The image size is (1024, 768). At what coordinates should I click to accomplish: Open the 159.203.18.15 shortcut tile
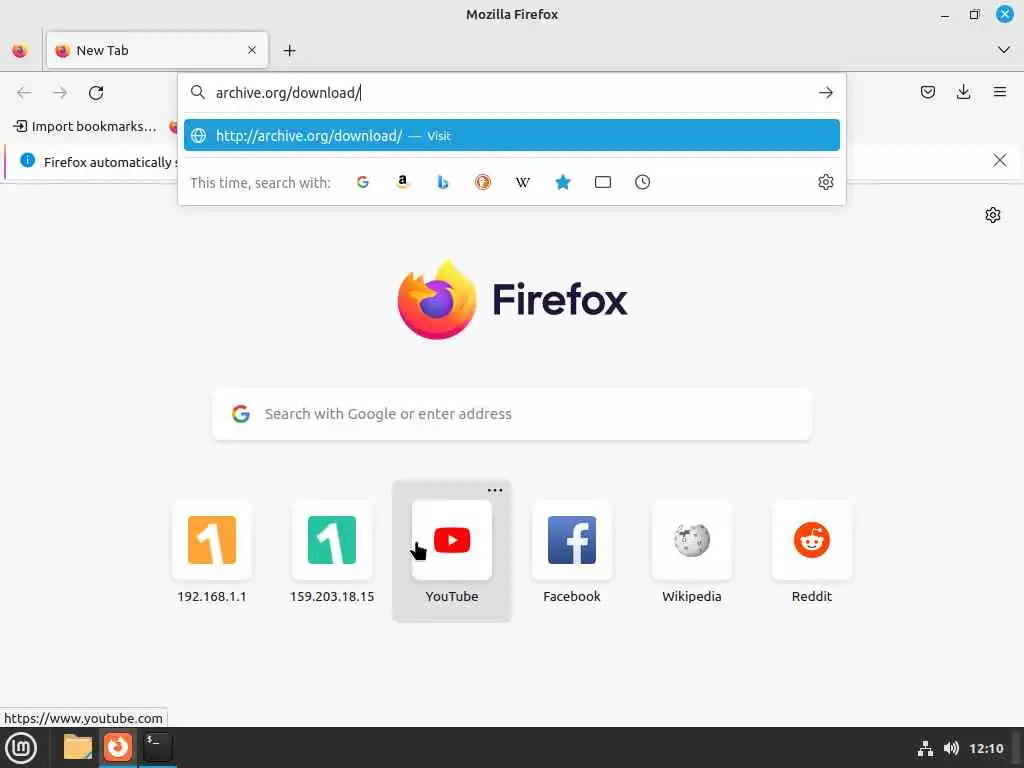pos(332,552)
